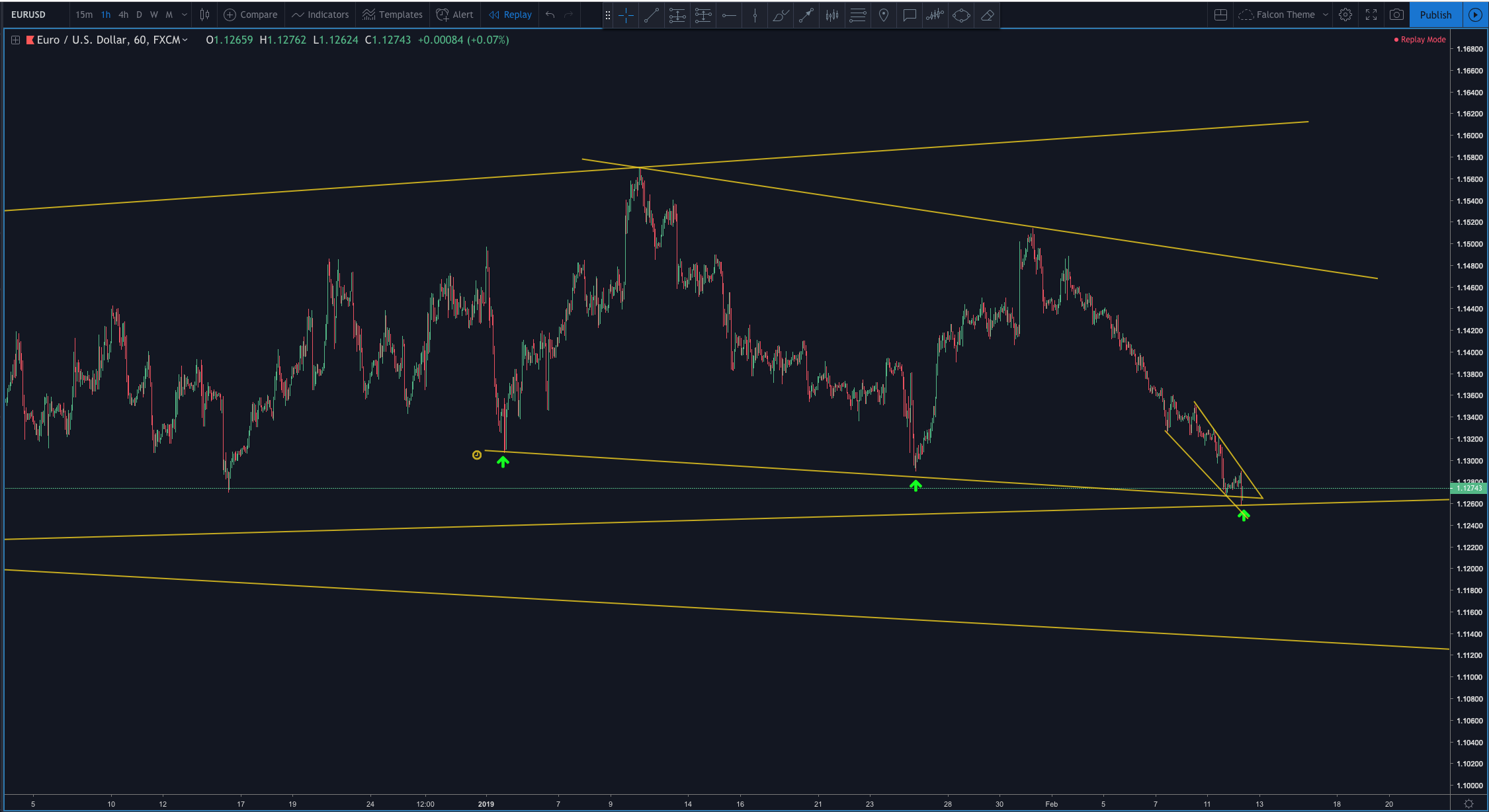Expand the timeframe dropdown chevron

pyautogui.click(x=185, y=15)
